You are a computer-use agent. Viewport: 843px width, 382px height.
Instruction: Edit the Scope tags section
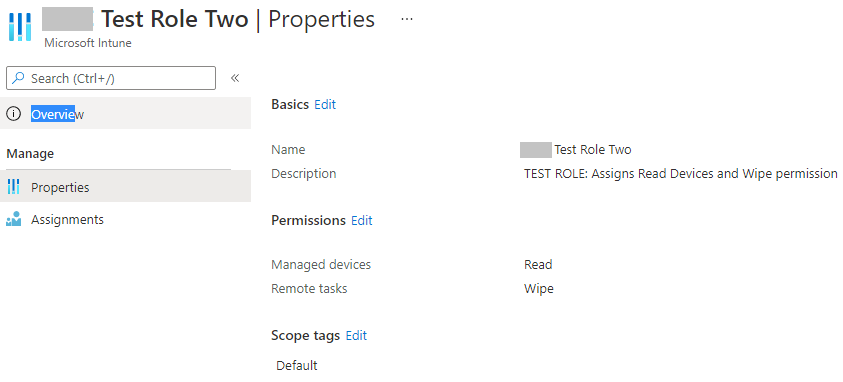tap(356, 336)
